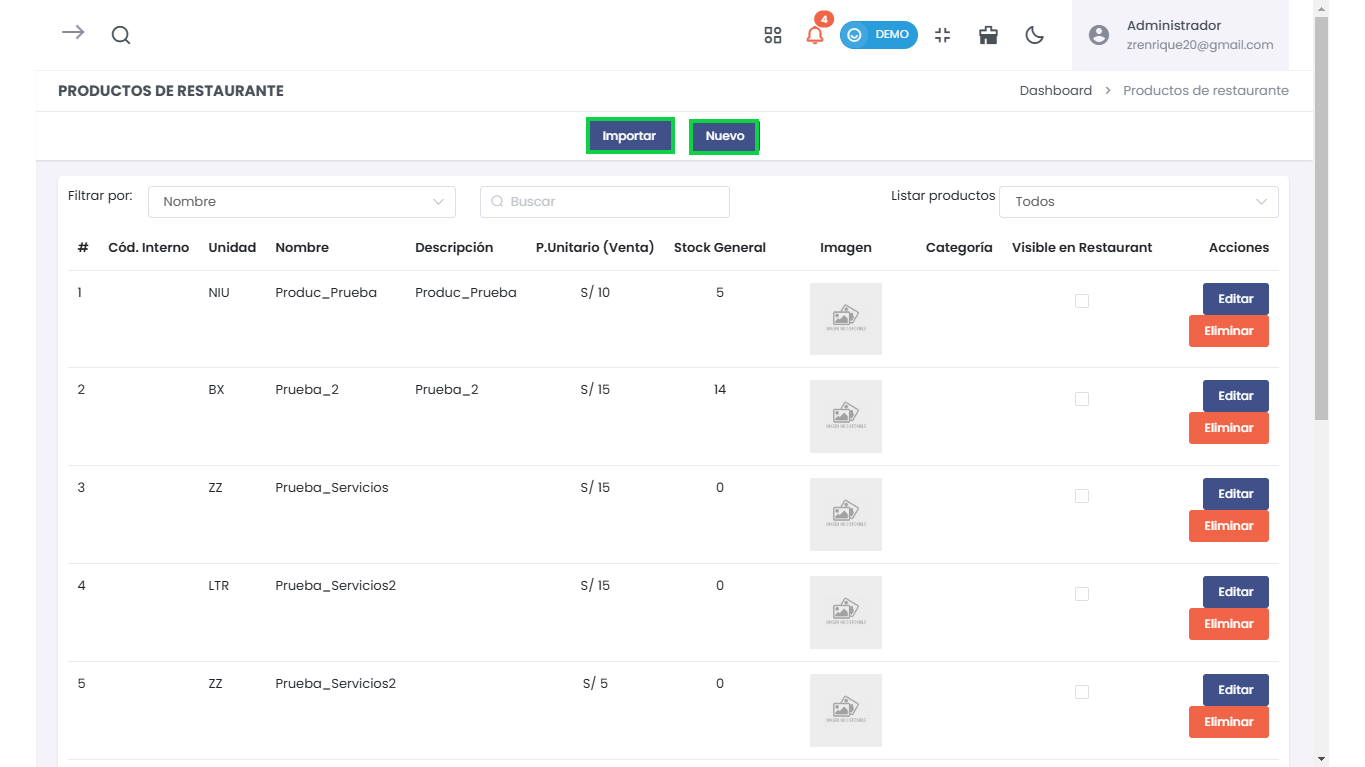
Task: Click the Administrador user avatar icon
Action: pyautogui.click(x=1099, y=35)
